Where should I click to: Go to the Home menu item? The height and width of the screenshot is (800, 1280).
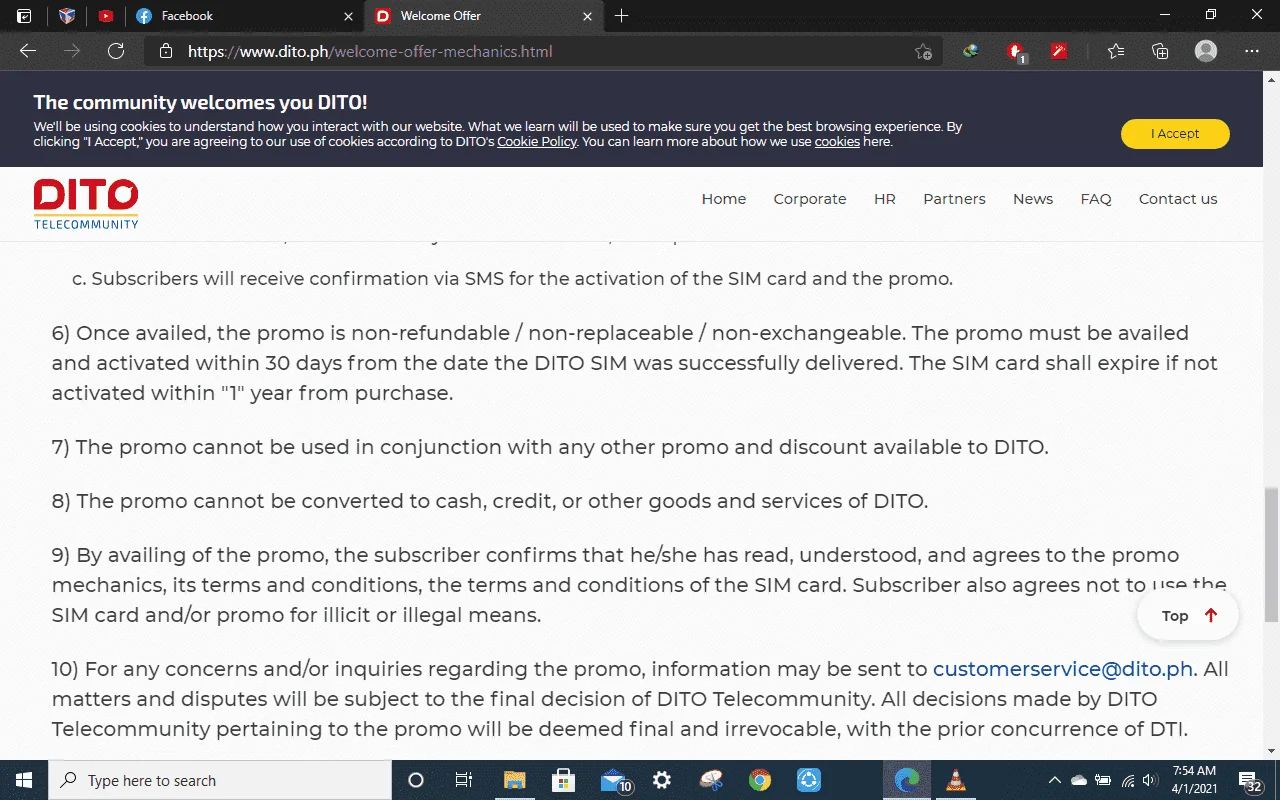pos(724,199)
